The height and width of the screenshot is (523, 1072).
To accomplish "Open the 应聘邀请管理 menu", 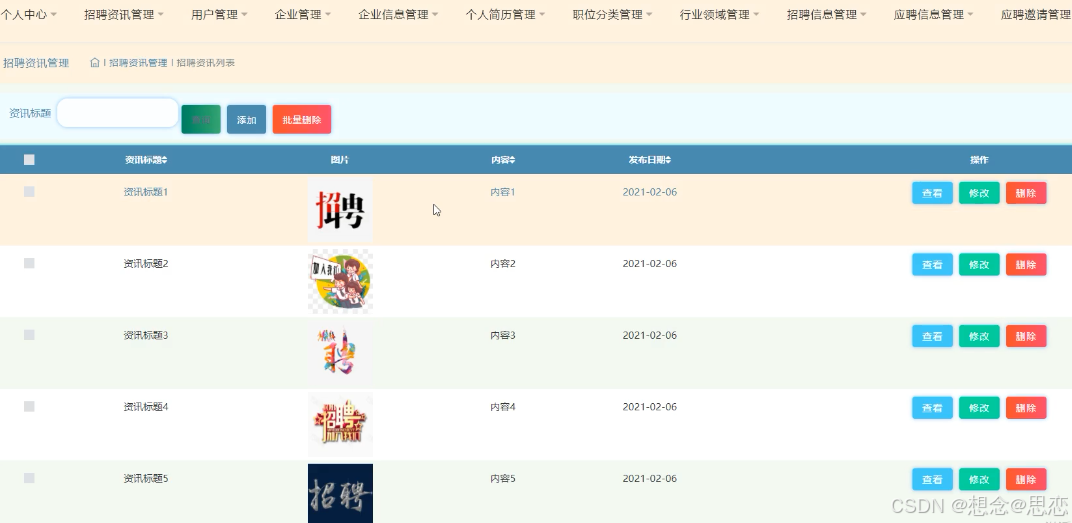I will (1036, 14).
